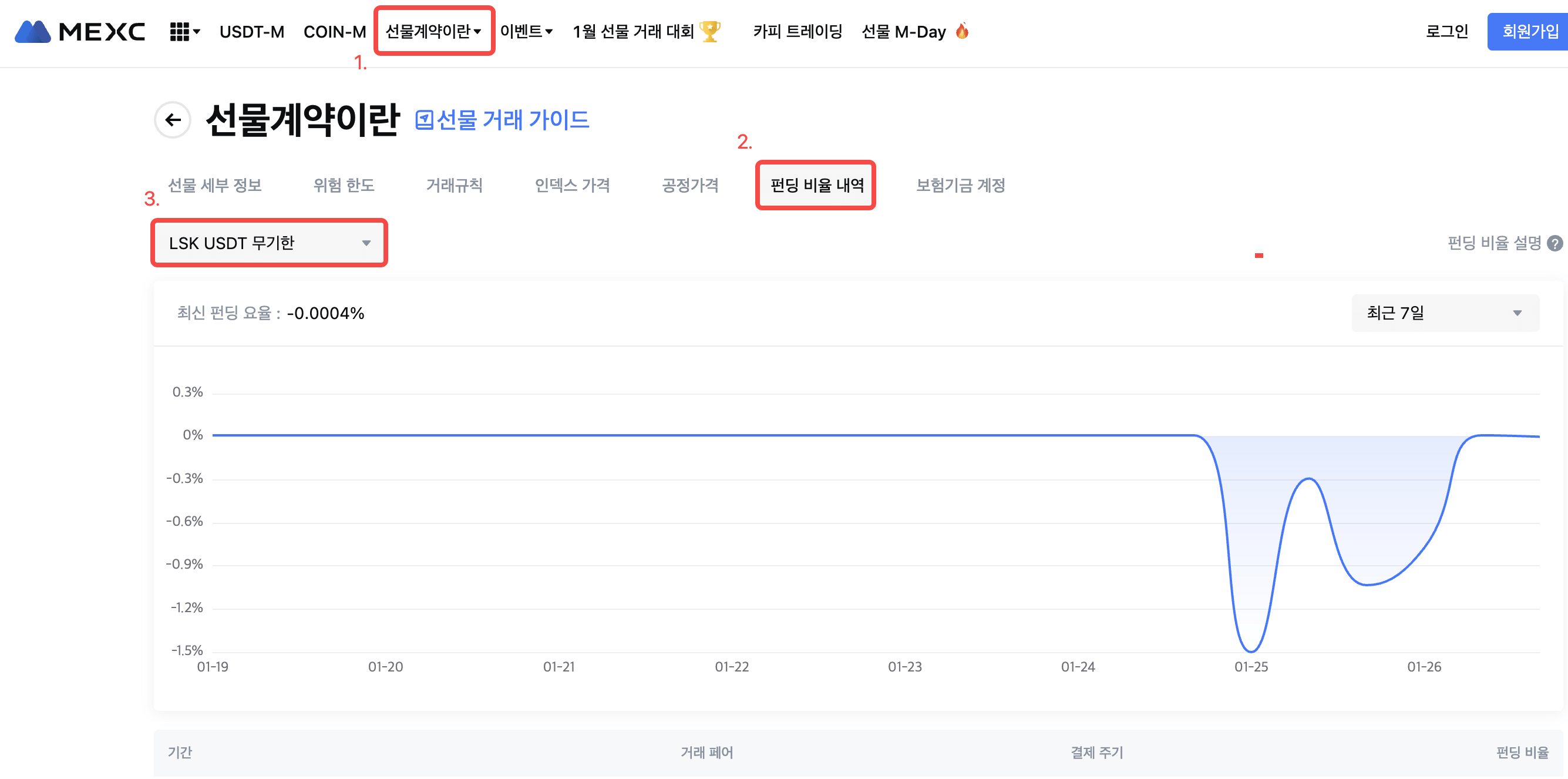Click the 회원가입 sign-up button
Image resolution: width=1568 pixels, height=779 pixels.
coord(1529,31)
